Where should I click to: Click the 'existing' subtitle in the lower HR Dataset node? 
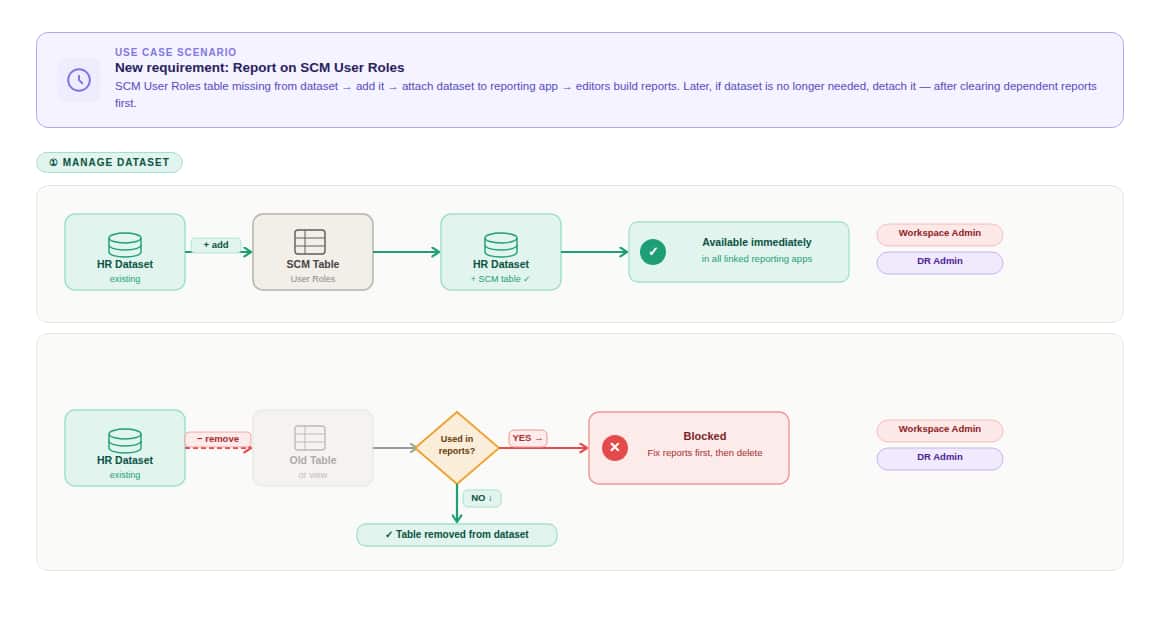[125, 475]
